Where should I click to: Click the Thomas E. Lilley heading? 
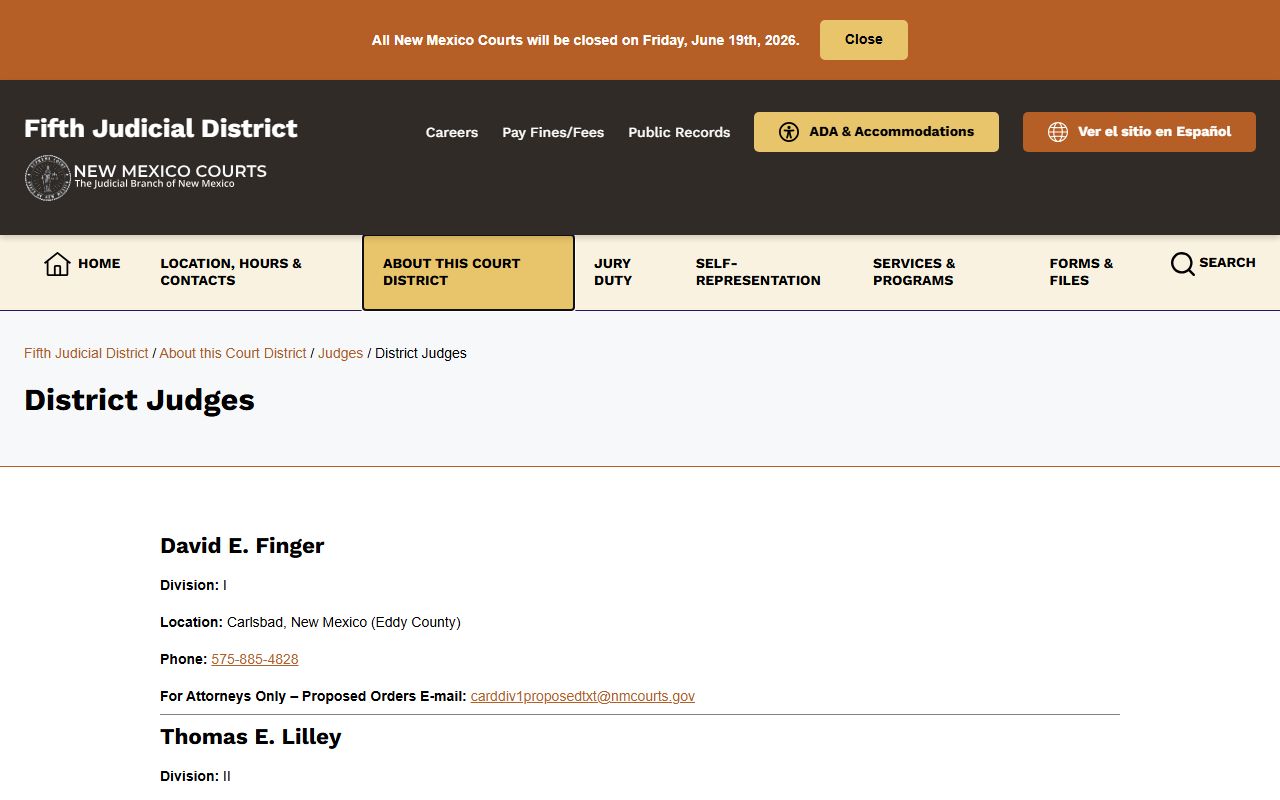(x=251, y=737)
